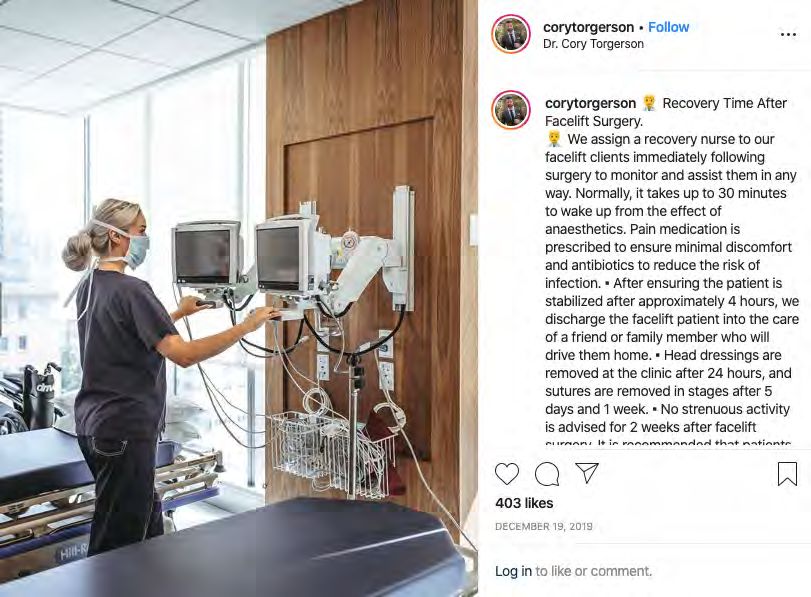811x597 pixels.
Task: Click Dr. Cory Torgerson location label
Action: click(593, 44)
